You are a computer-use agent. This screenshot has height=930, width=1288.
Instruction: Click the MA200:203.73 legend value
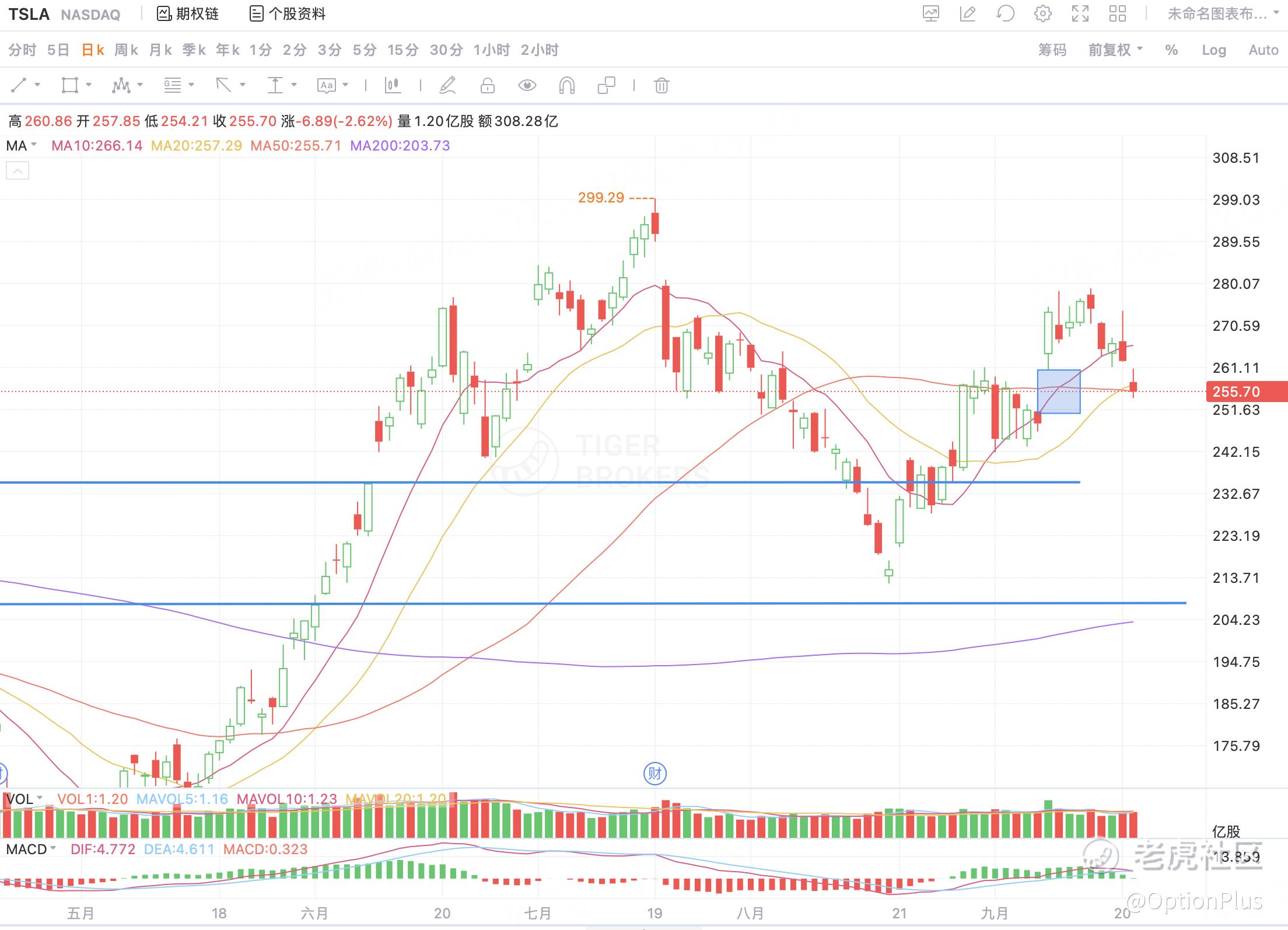(x=400, y=146)
